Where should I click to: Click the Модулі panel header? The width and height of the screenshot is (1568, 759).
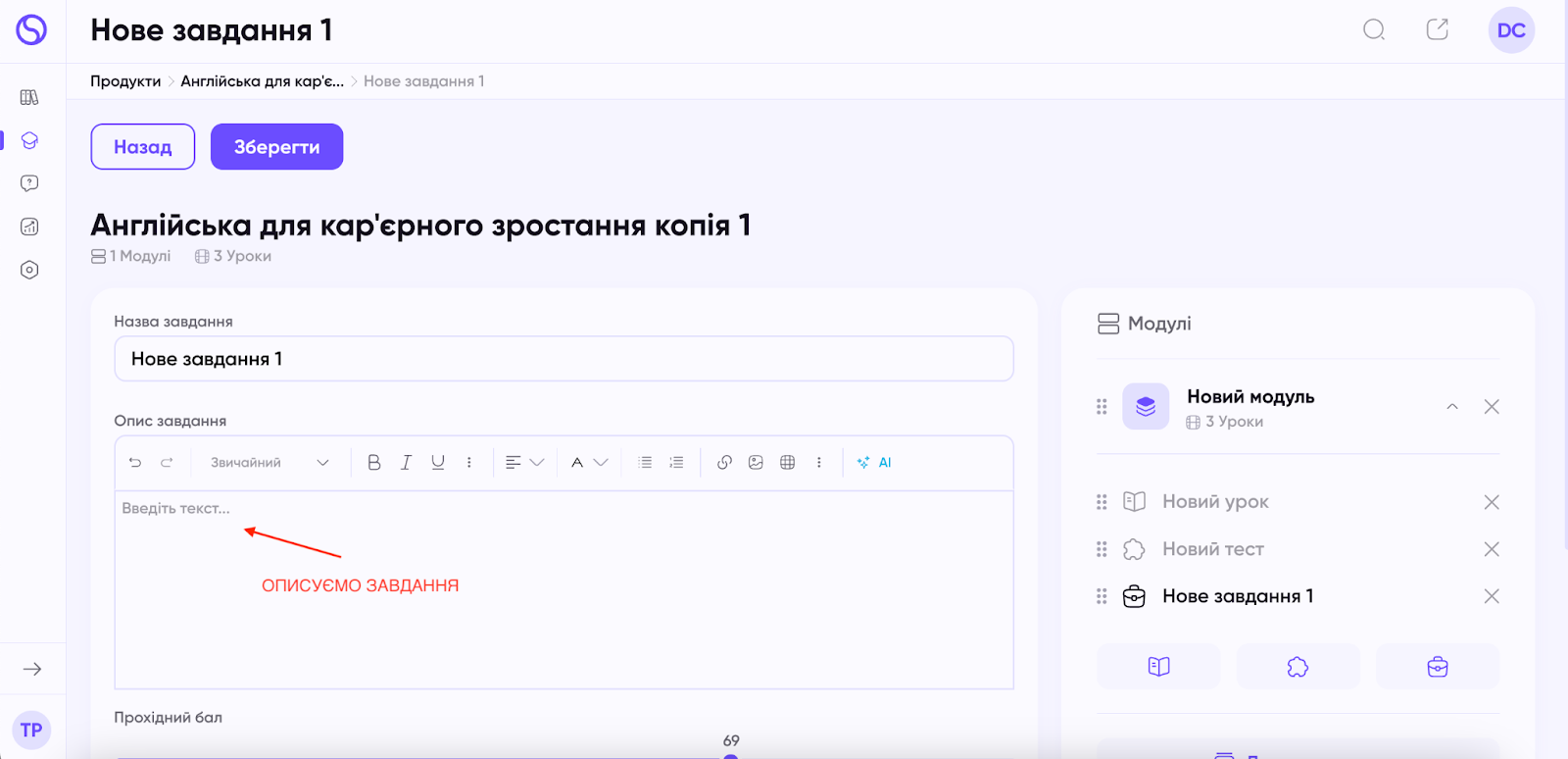[1144, 324]
